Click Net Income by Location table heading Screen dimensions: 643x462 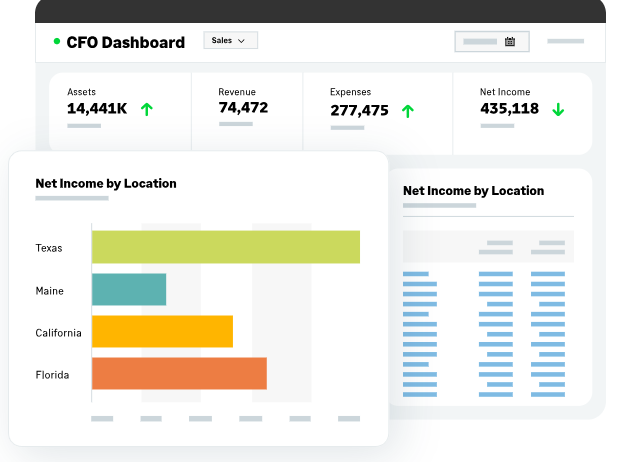(473, 190)
